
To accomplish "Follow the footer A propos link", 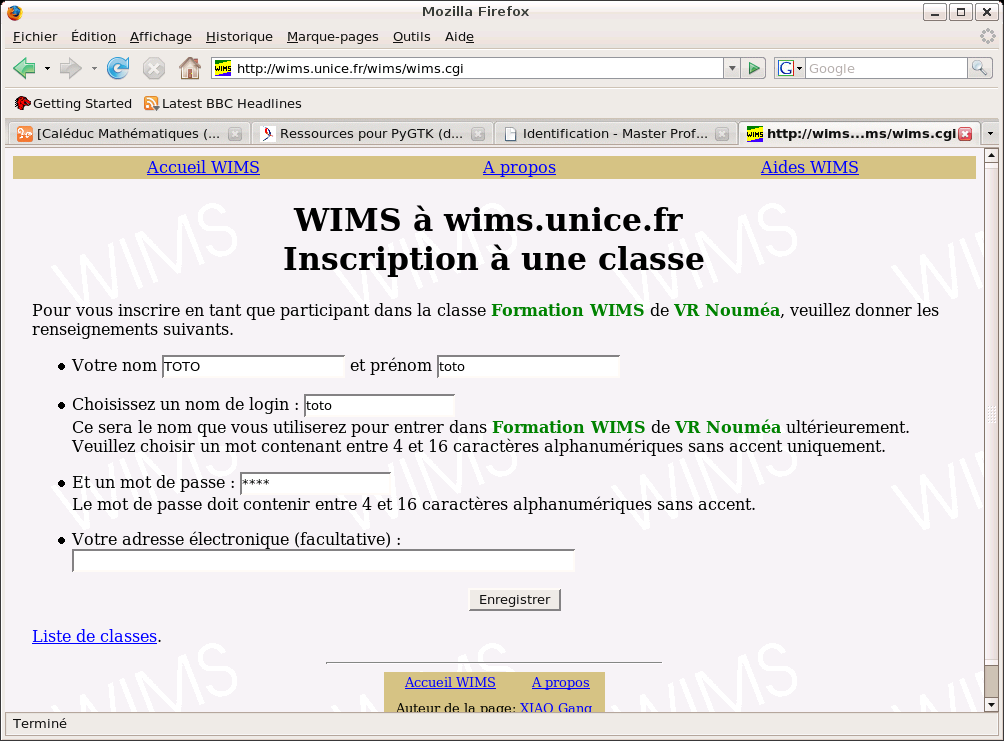I will (x=560, y=682).
